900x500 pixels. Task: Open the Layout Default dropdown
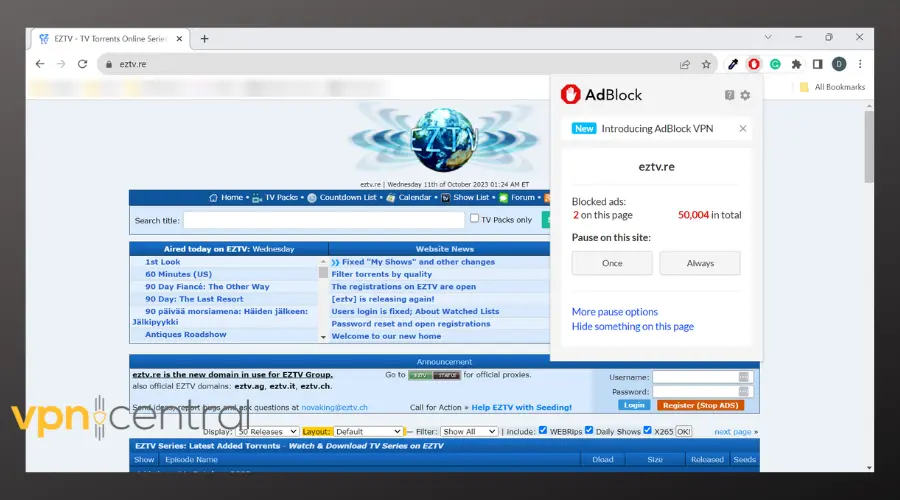pyautogui.click(x=368, y=432)
